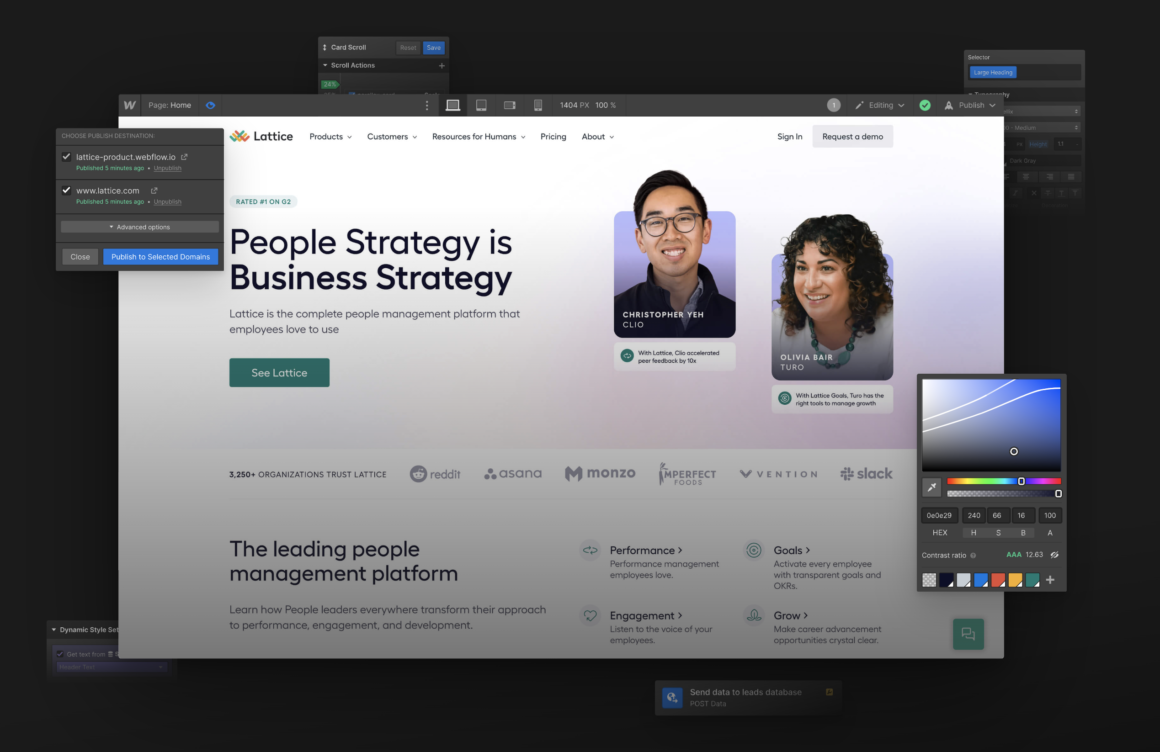Click the slack logo

click(866, 474)
